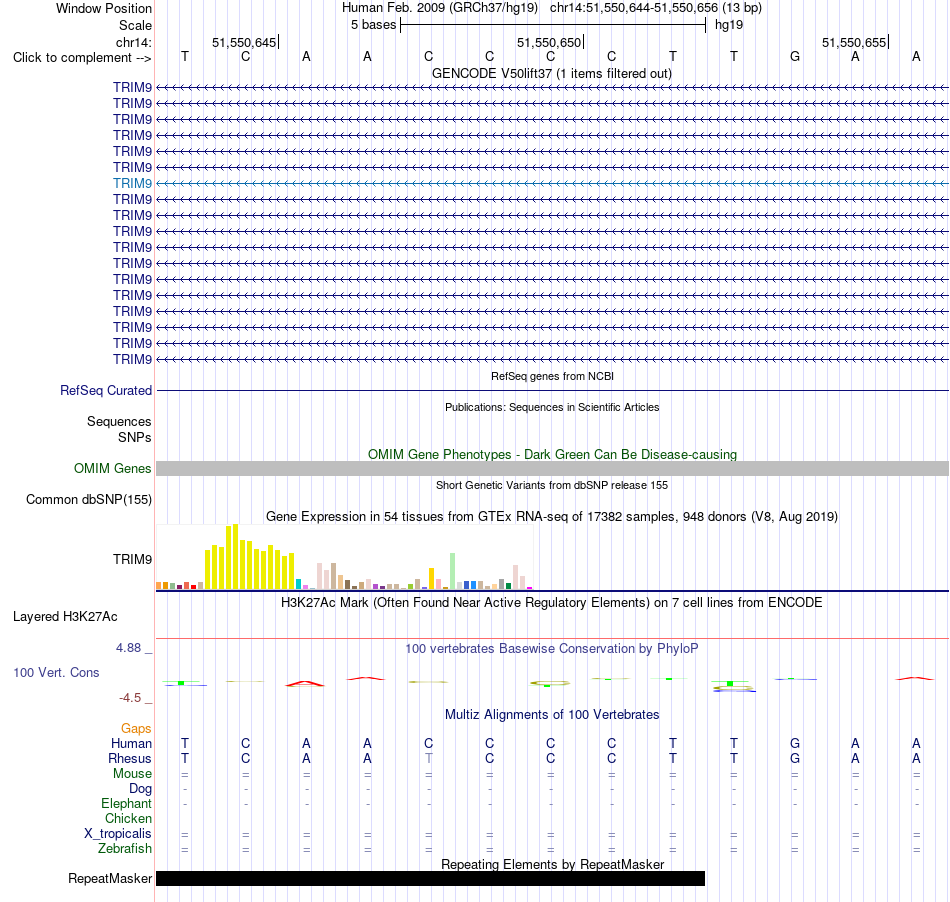Screen dimensions: 950x902
Task: Click the -4.5 lower conservation scale value
Action: (130, 698)
